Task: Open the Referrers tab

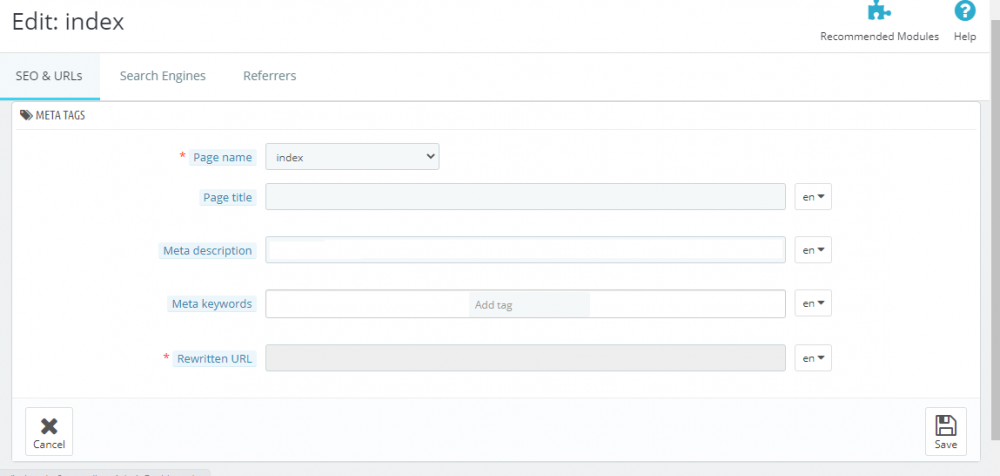Action: click(x=269, y=76)
